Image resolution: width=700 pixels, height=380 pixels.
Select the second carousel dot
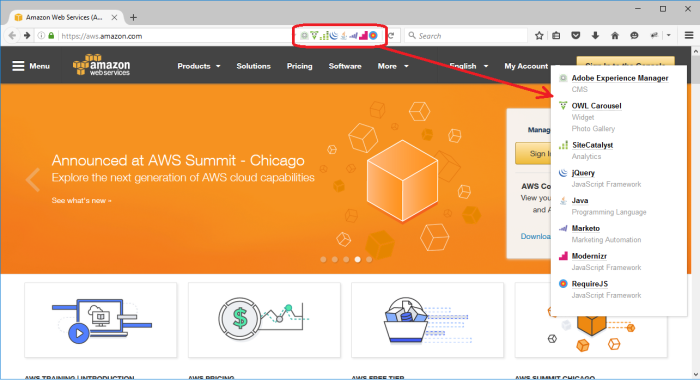tap(334, 259)
